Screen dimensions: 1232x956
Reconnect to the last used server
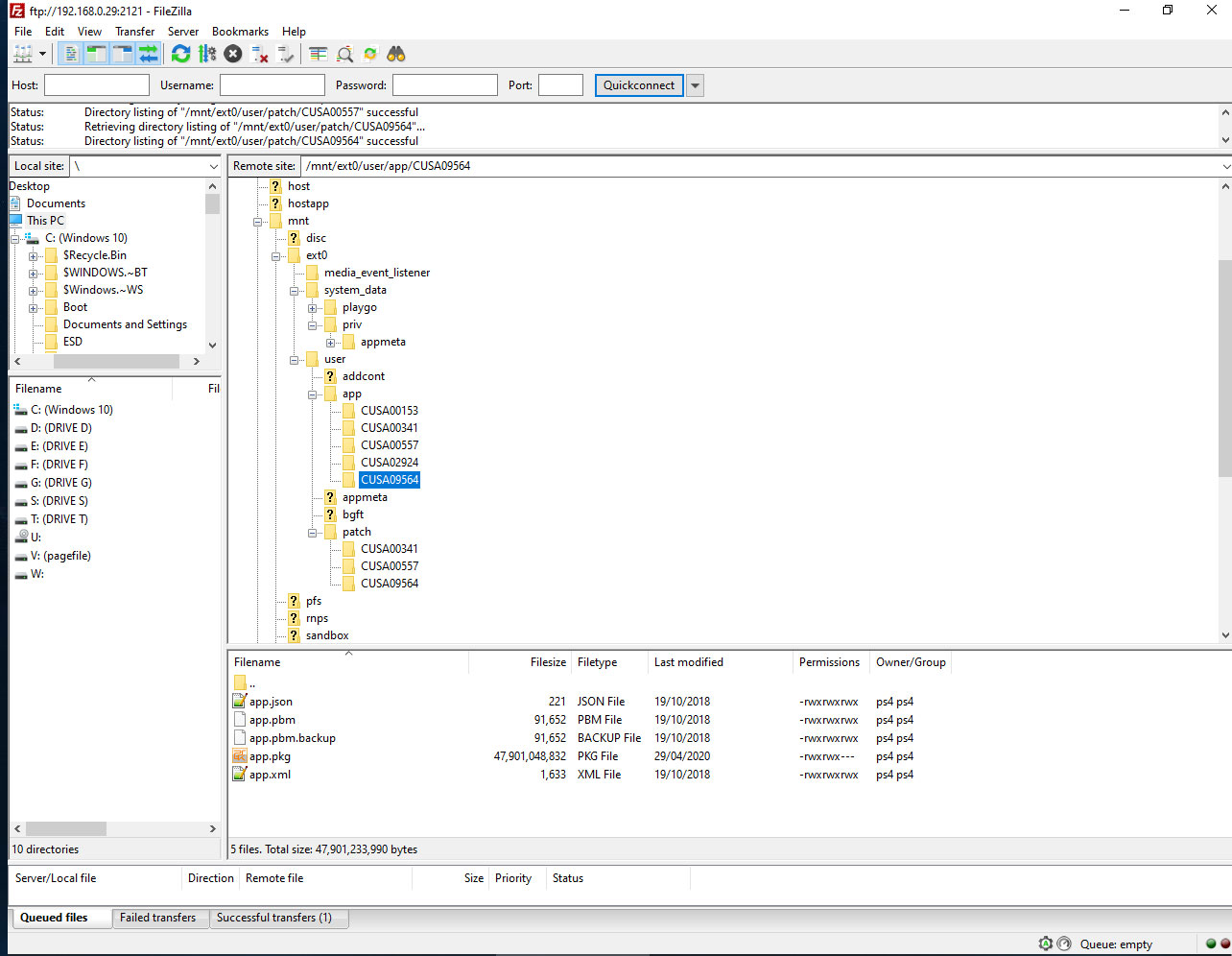pyautogui.click(x=285, y=55)
